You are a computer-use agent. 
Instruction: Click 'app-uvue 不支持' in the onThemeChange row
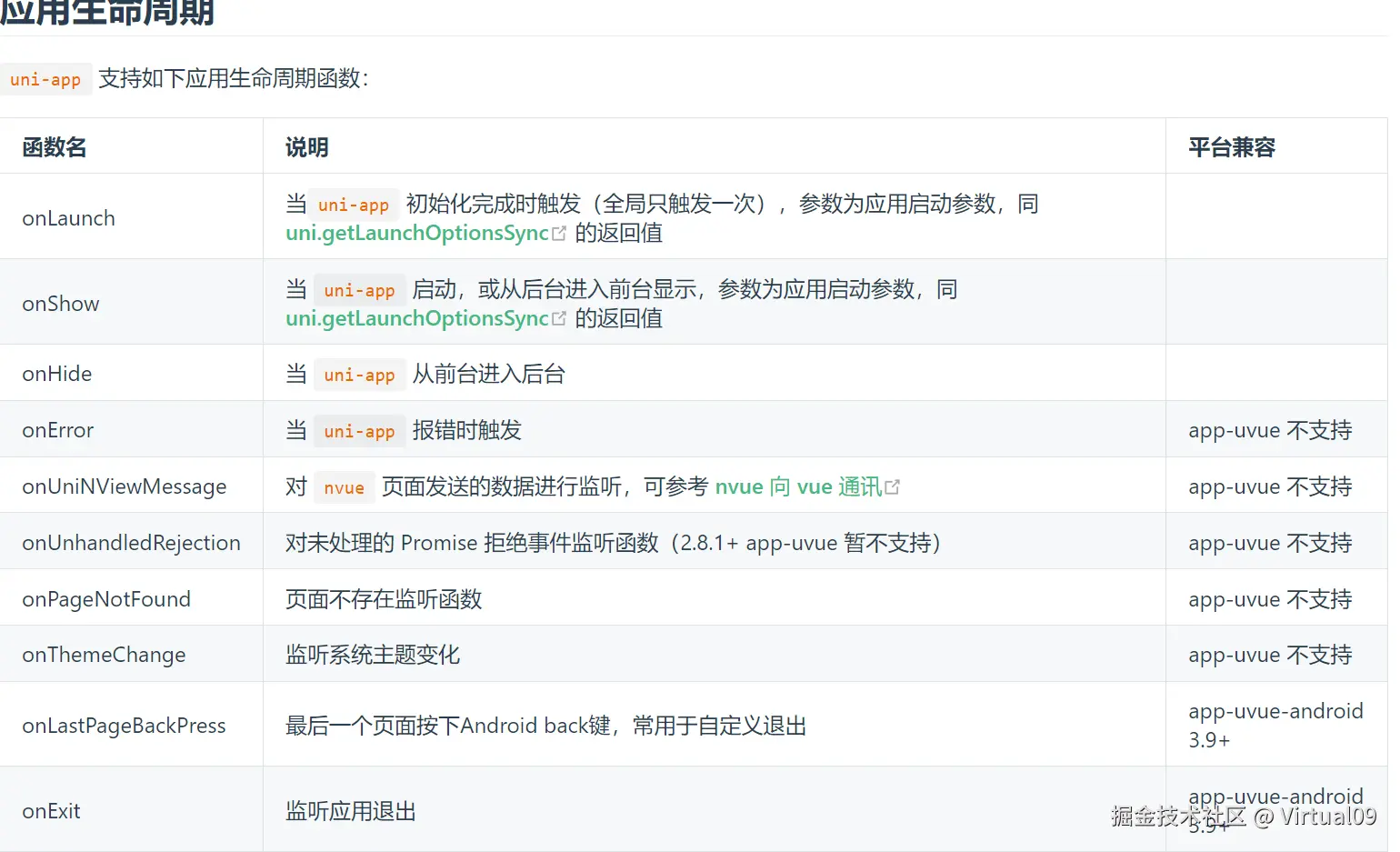click(x=1270, y=655)
